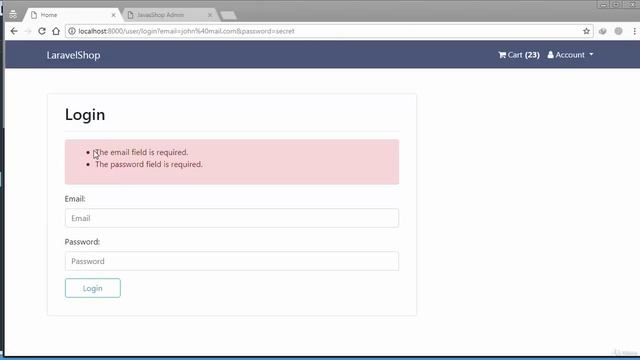Click 'The password field is required.' message
This screenshot has width=640, height=360.
(x=149, y=164)
